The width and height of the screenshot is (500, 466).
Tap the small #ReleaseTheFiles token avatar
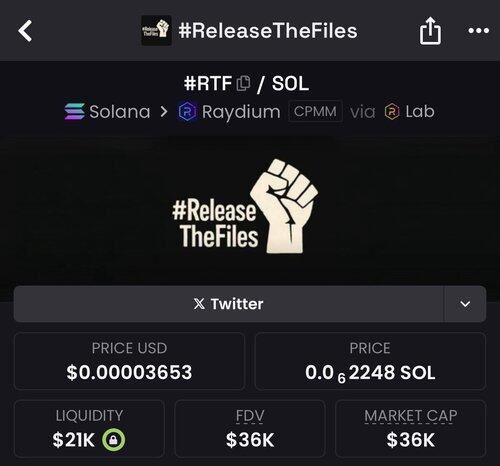[156, 30]
